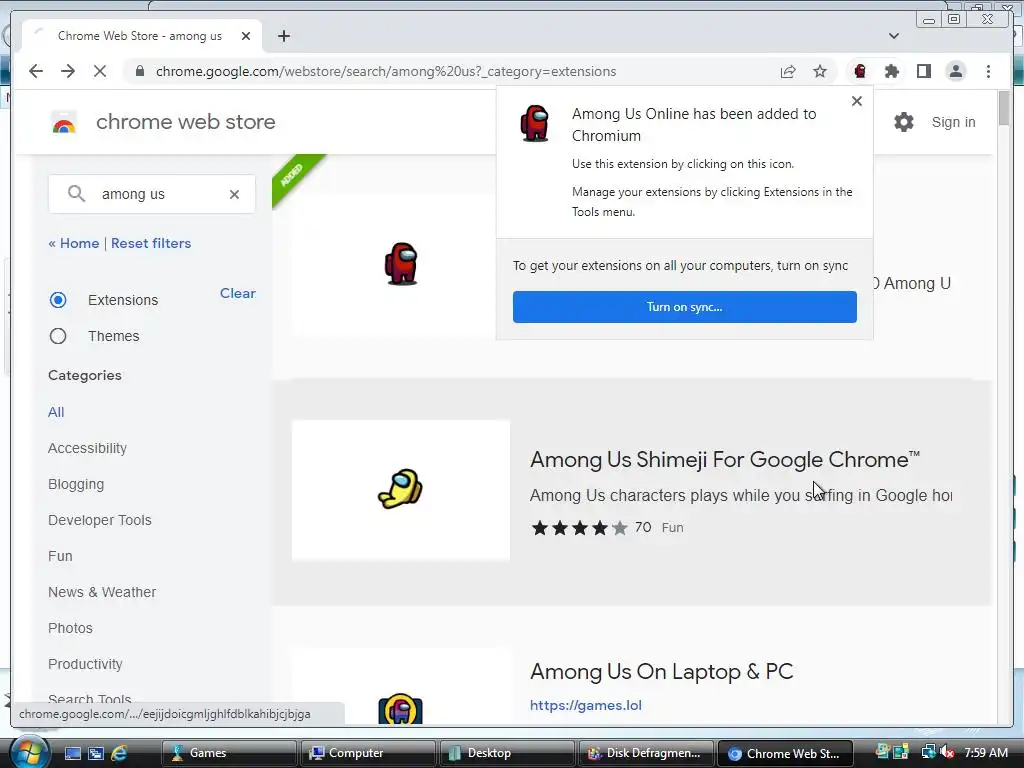The image size is (1024, 768).
Task: Select the Photos category
Action: (70, 628)
